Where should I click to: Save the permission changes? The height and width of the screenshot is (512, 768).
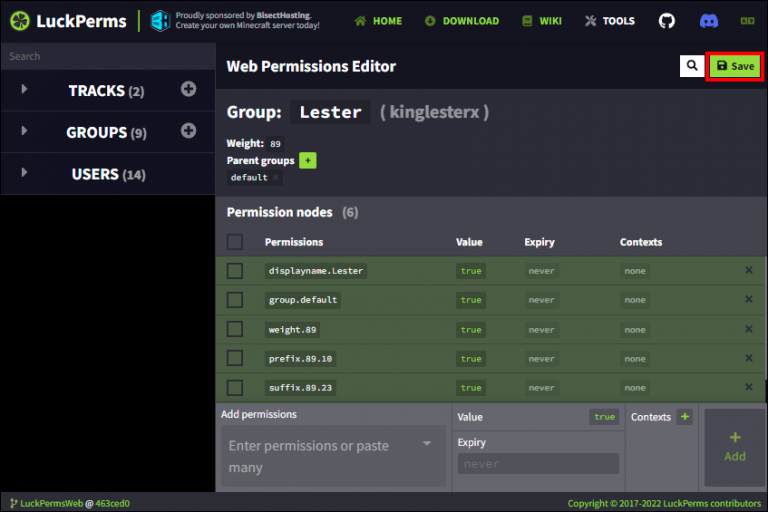(735, 66)
